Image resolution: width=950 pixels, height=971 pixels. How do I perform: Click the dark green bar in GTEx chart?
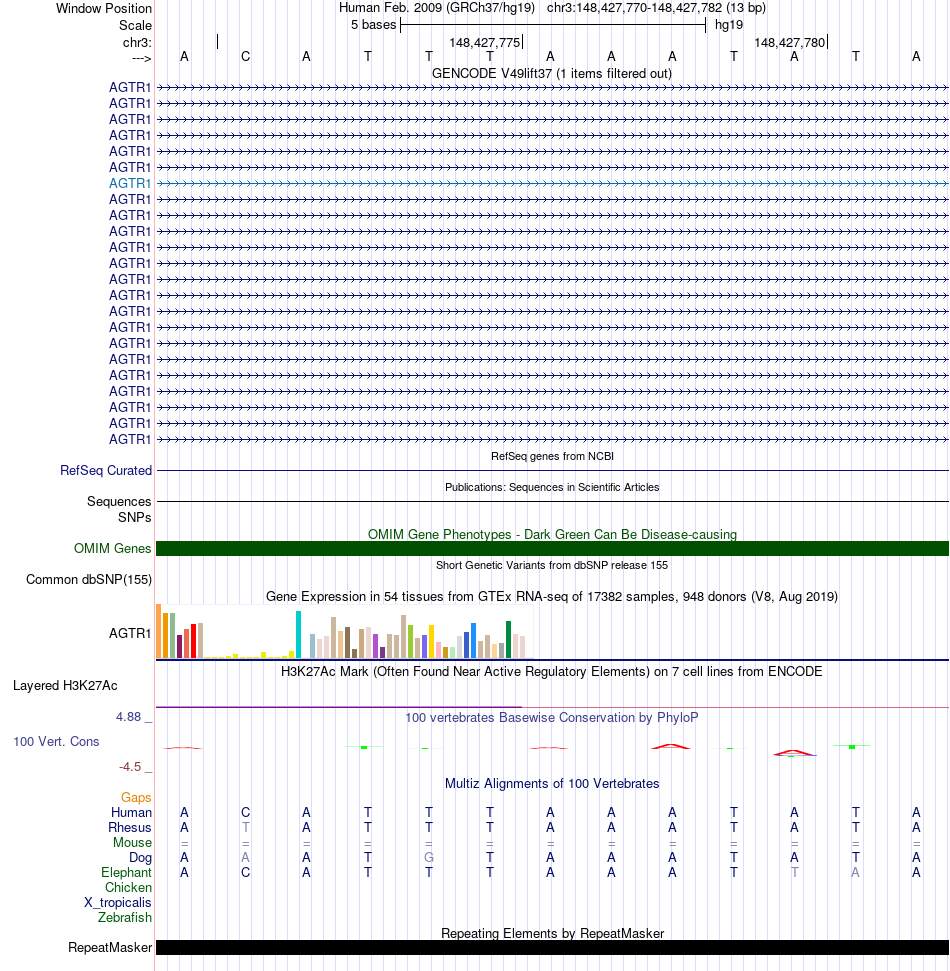508,640
